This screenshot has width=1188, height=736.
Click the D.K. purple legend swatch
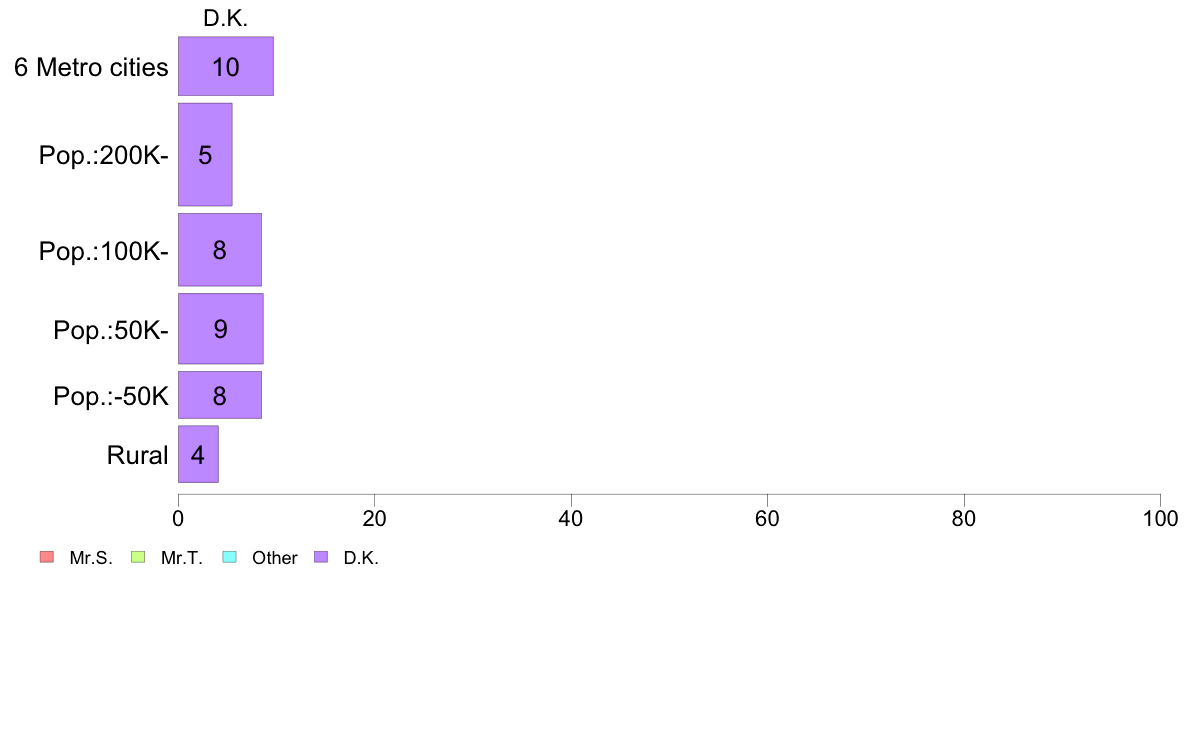pyautogui.click(x=321, y=557)
